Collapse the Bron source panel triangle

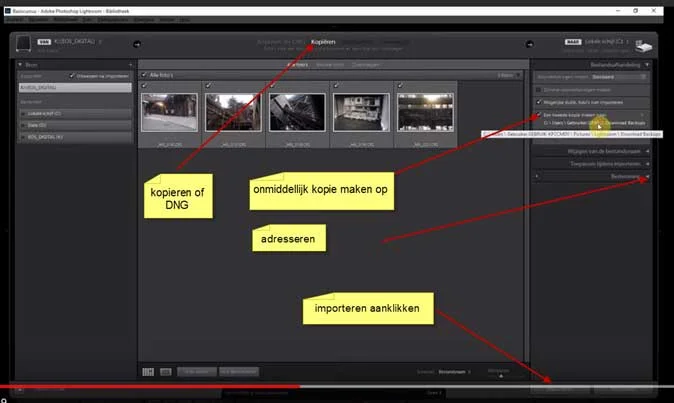click(20, 64)
